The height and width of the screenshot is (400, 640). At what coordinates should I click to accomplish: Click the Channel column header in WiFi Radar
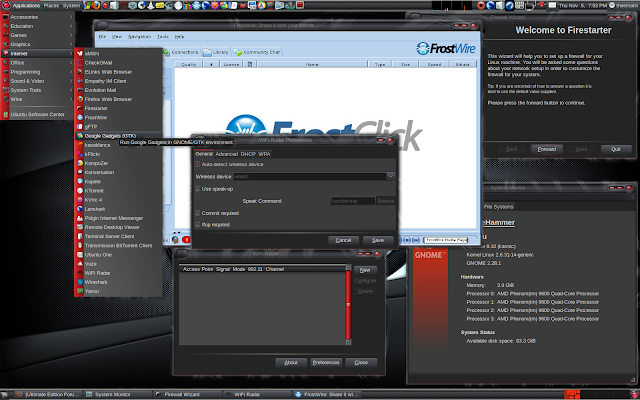(x=275, y=269)
